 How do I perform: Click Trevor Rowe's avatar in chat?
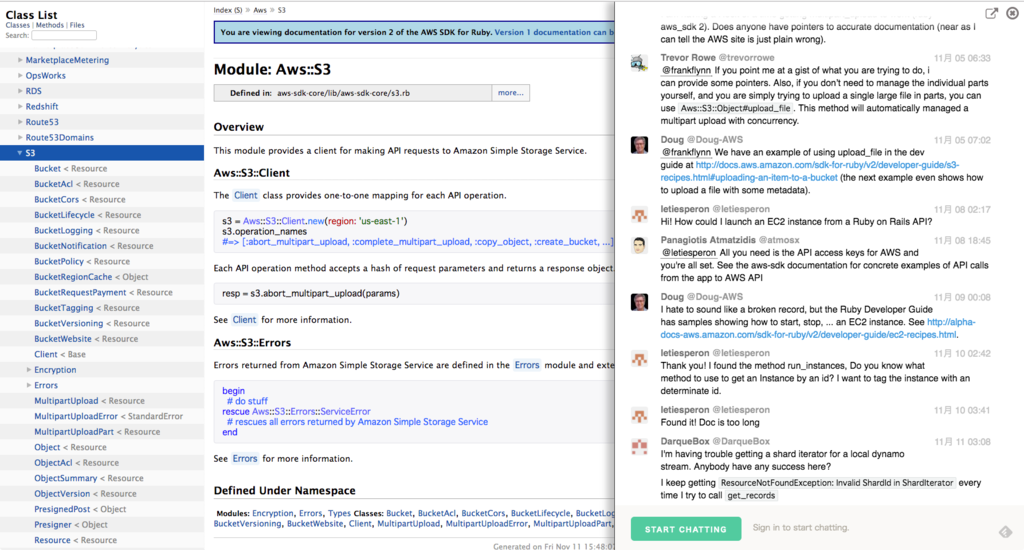tap(639, 63)
